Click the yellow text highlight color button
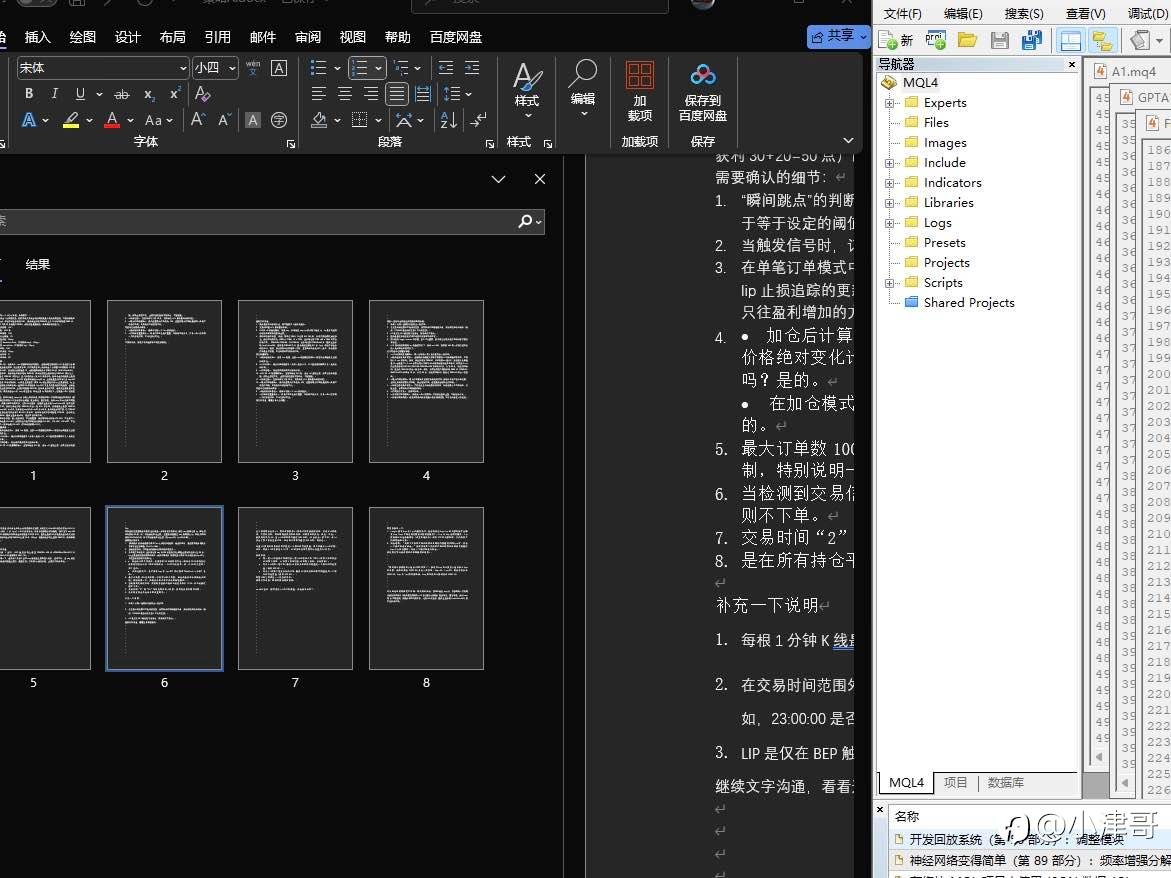Screen dimensions: 1171x878 71,120
